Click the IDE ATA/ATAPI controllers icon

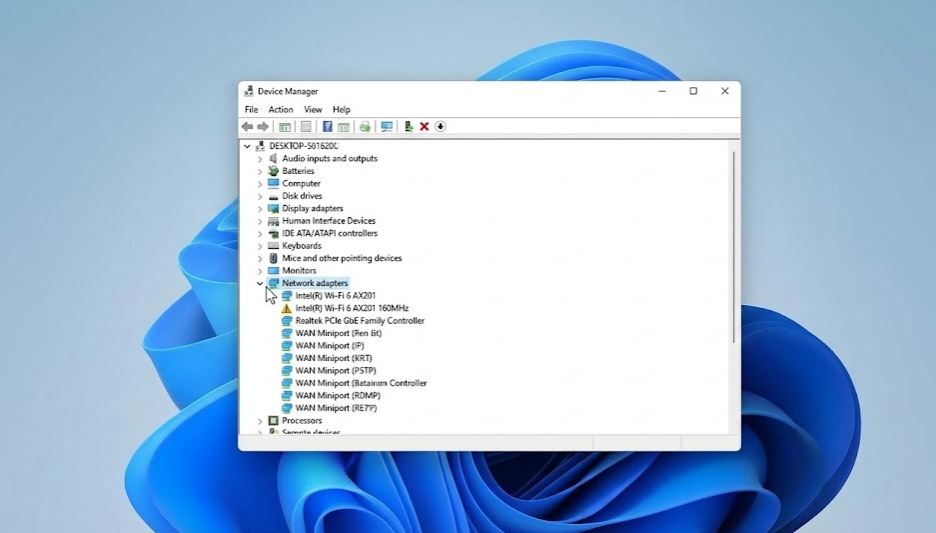[273, 233]
